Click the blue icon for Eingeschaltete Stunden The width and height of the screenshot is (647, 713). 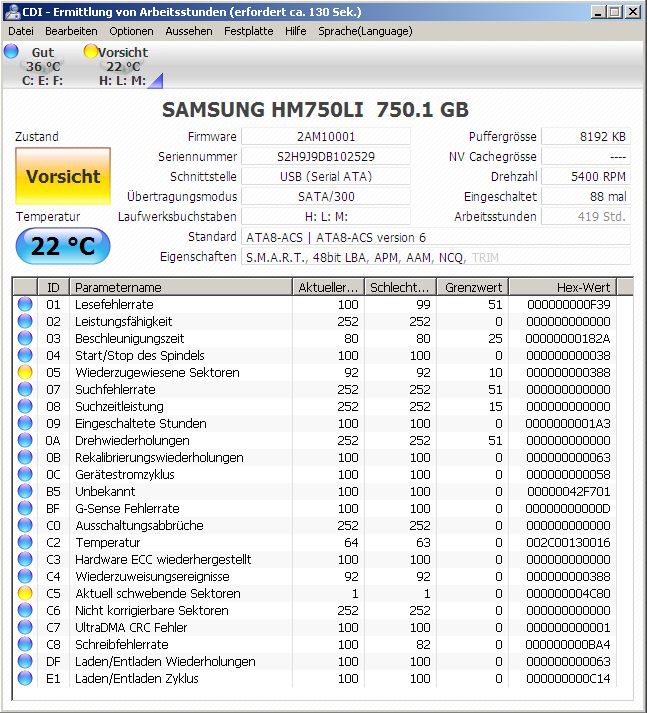pyautogui.click(x=25, y=423)
